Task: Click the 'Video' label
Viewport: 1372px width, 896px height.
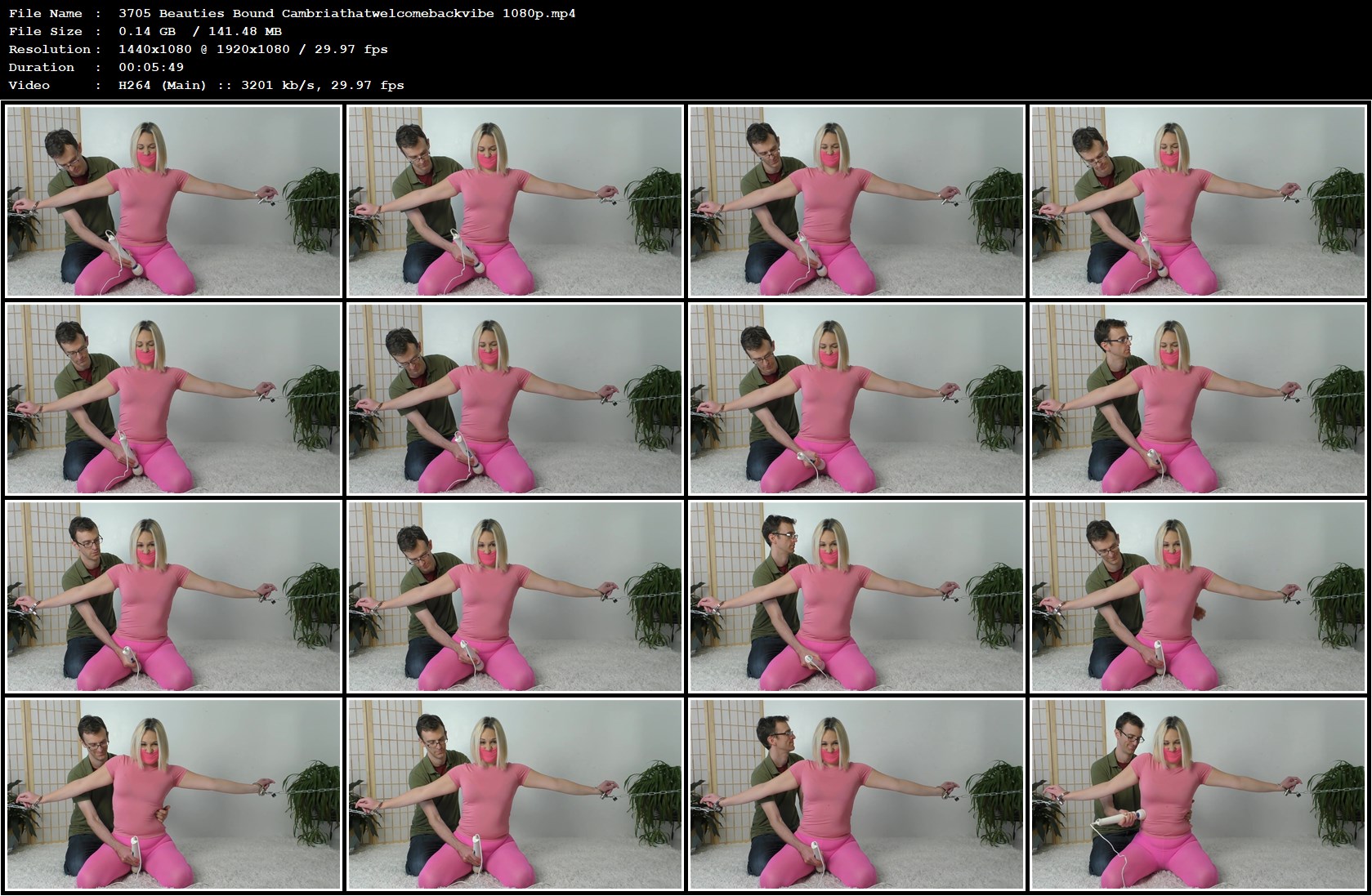Action: point(29,85)
